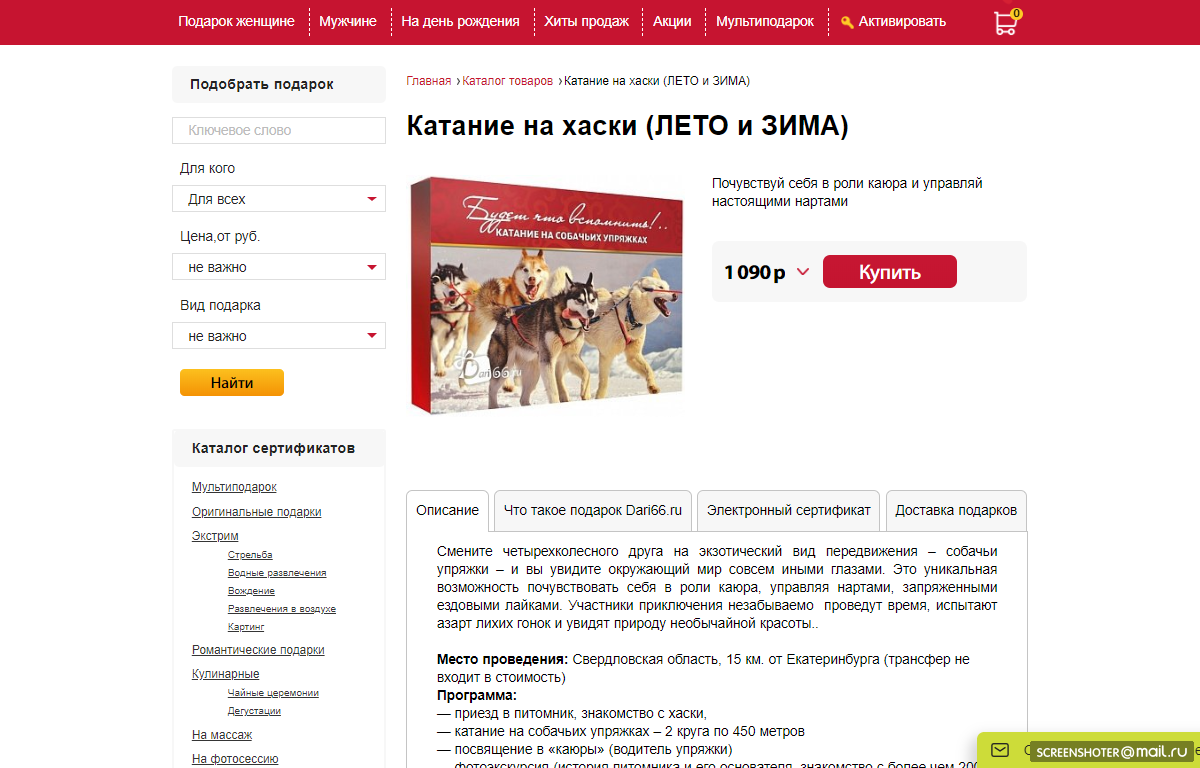Open the Экстрим catalog category
1200x768 pixels.
click(215, 536)
